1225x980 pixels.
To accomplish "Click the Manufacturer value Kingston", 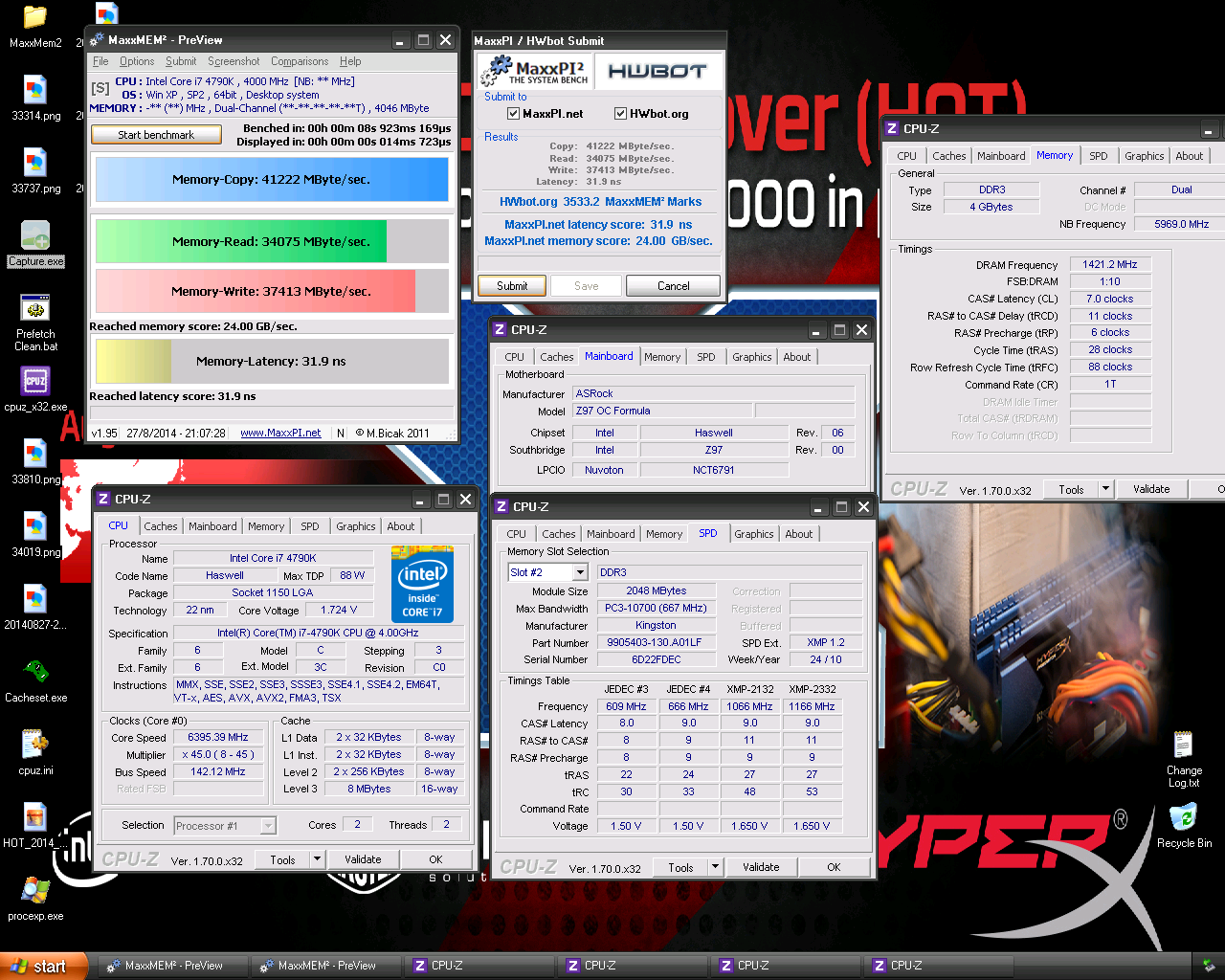I will click(656, 626).
